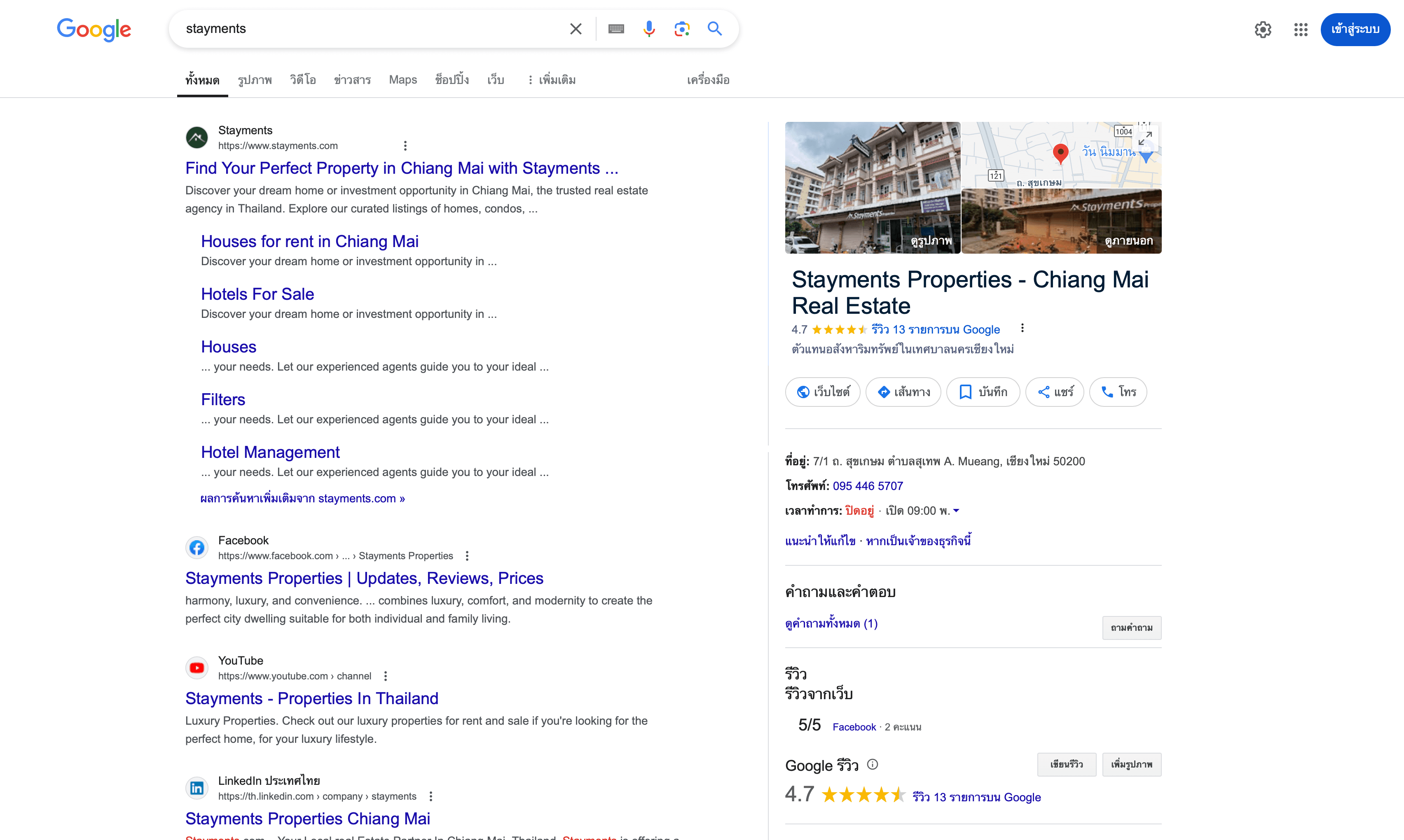The width and height of the screenshot is (1404, 840).
Task: Expand the map with the arrows icon
Action: click(x=1145, y=138)
